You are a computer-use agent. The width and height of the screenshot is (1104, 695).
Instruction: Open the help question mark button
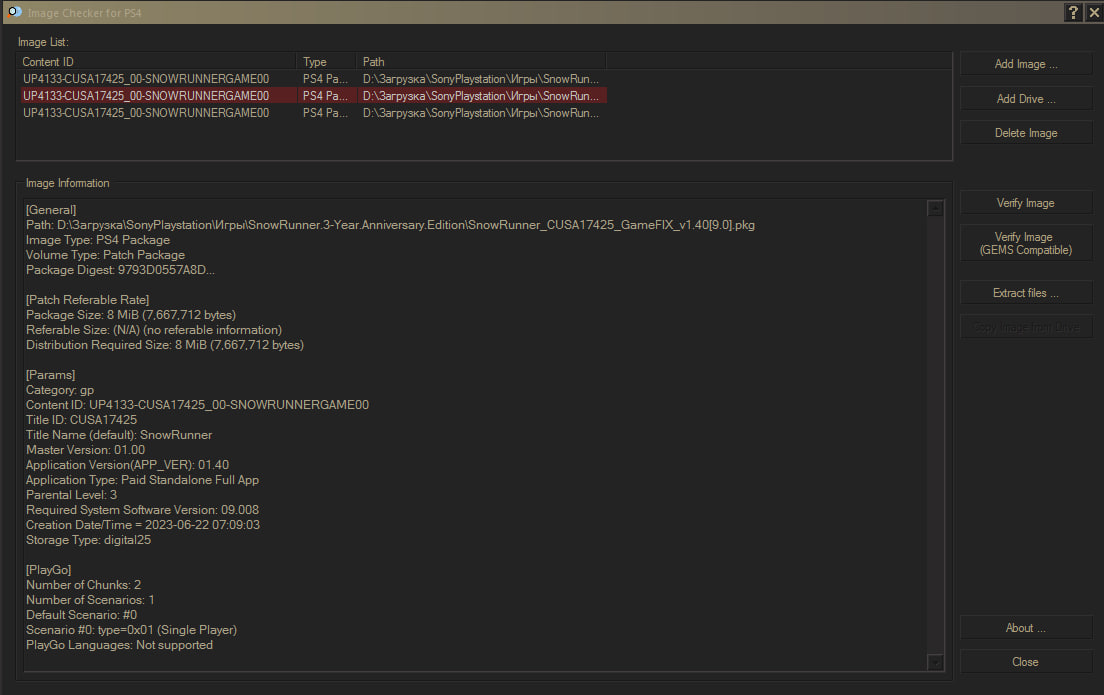[x=1073, y=12]
